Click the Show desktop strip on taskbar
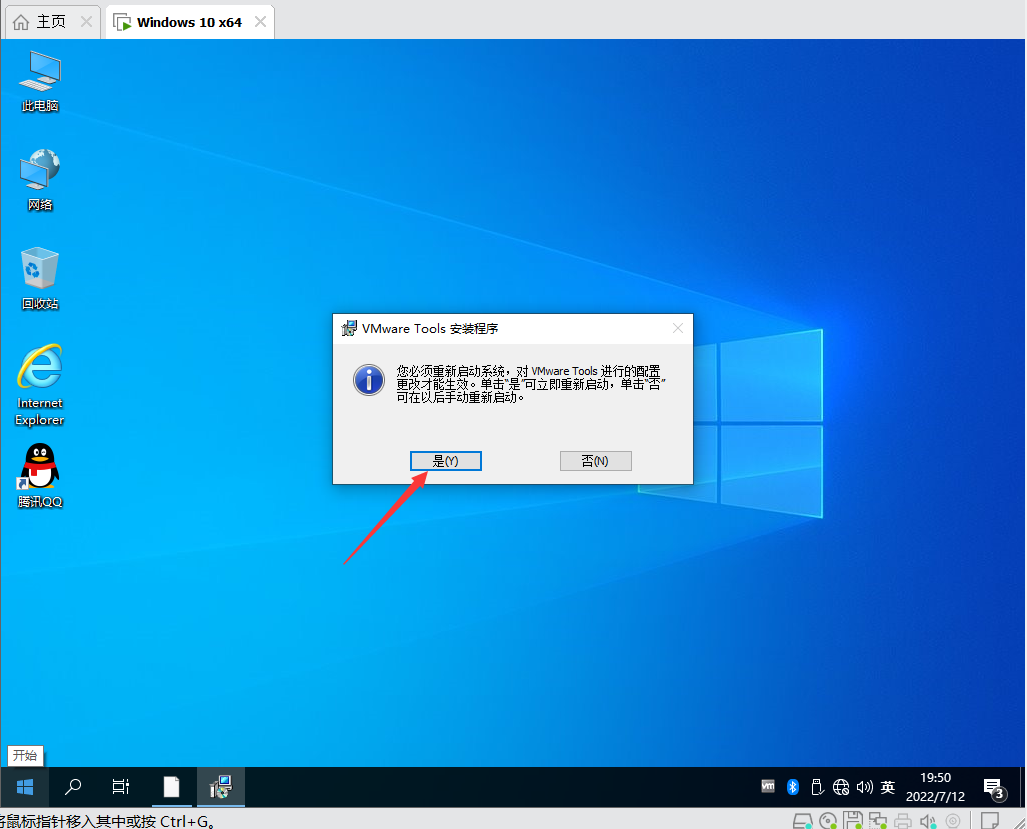Image resolution: width=1027 pixels, height=829 pixels. pos(1022,786)
